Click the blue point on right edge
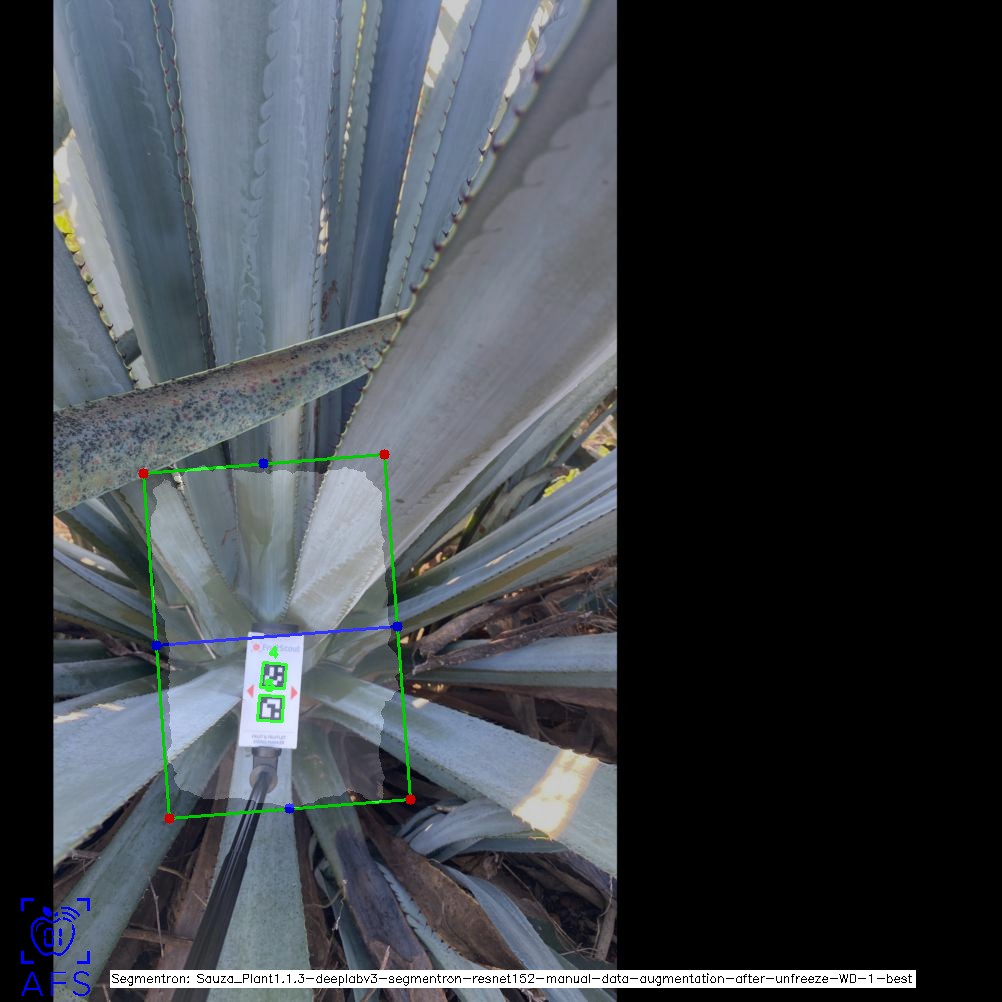This screenshot has width=1002, height=1002. (x=397, y=627)
